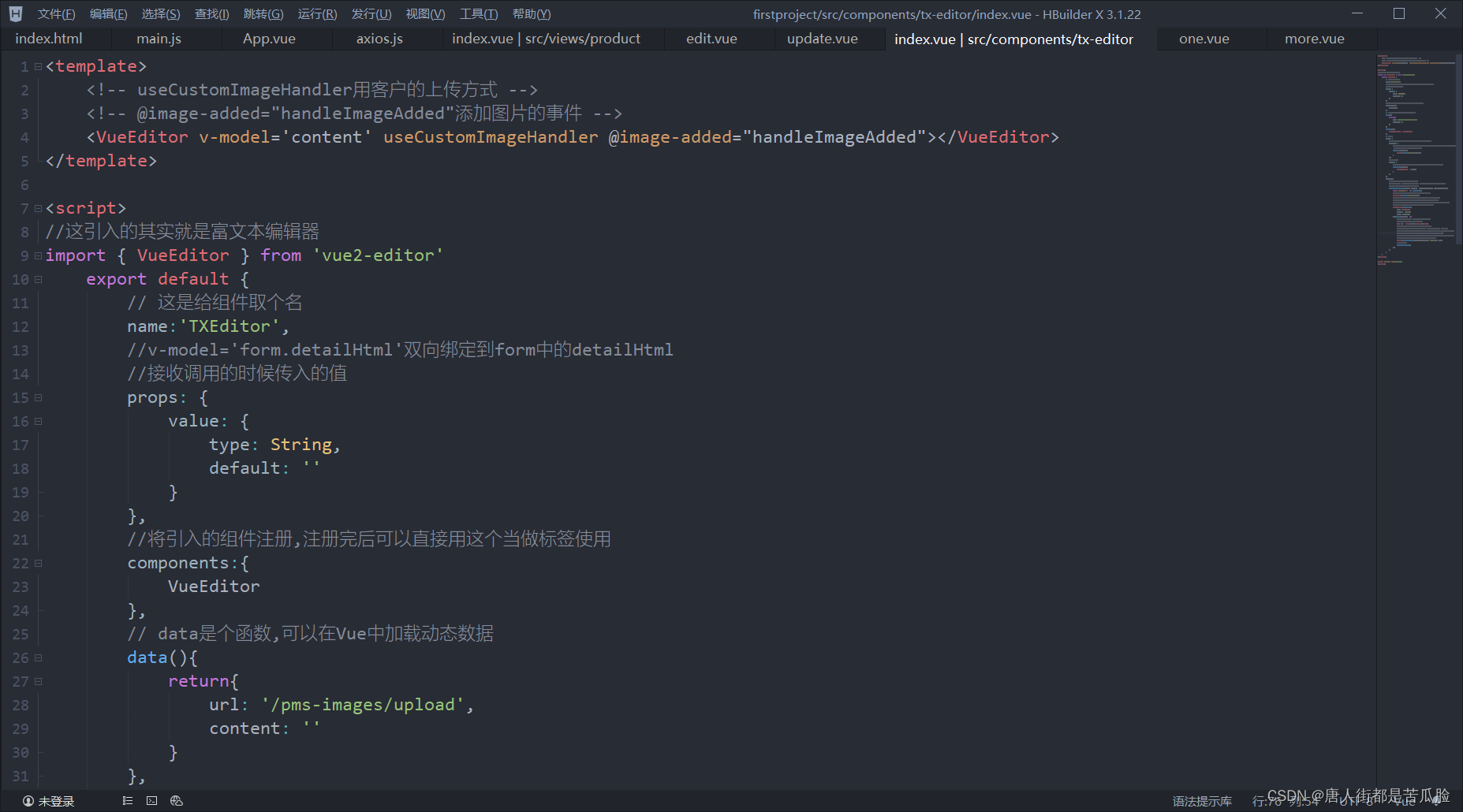This screenshot has width=1463, height=812.
Task: Collapse the value block at line 16
Action: [x=38, y=422]
